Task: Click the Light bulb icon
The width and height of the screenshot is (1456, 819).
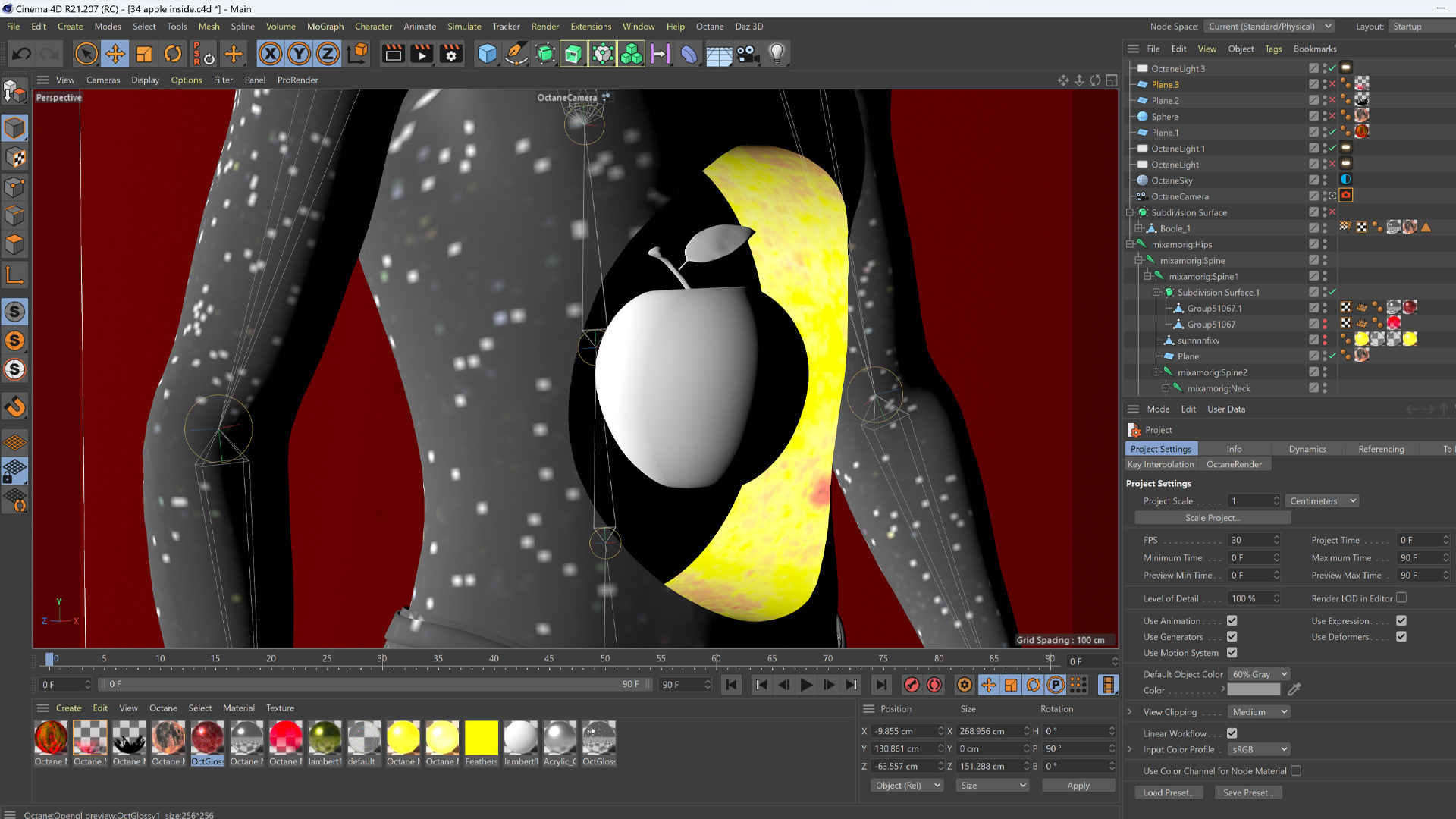Action: [x=777, y=54]
